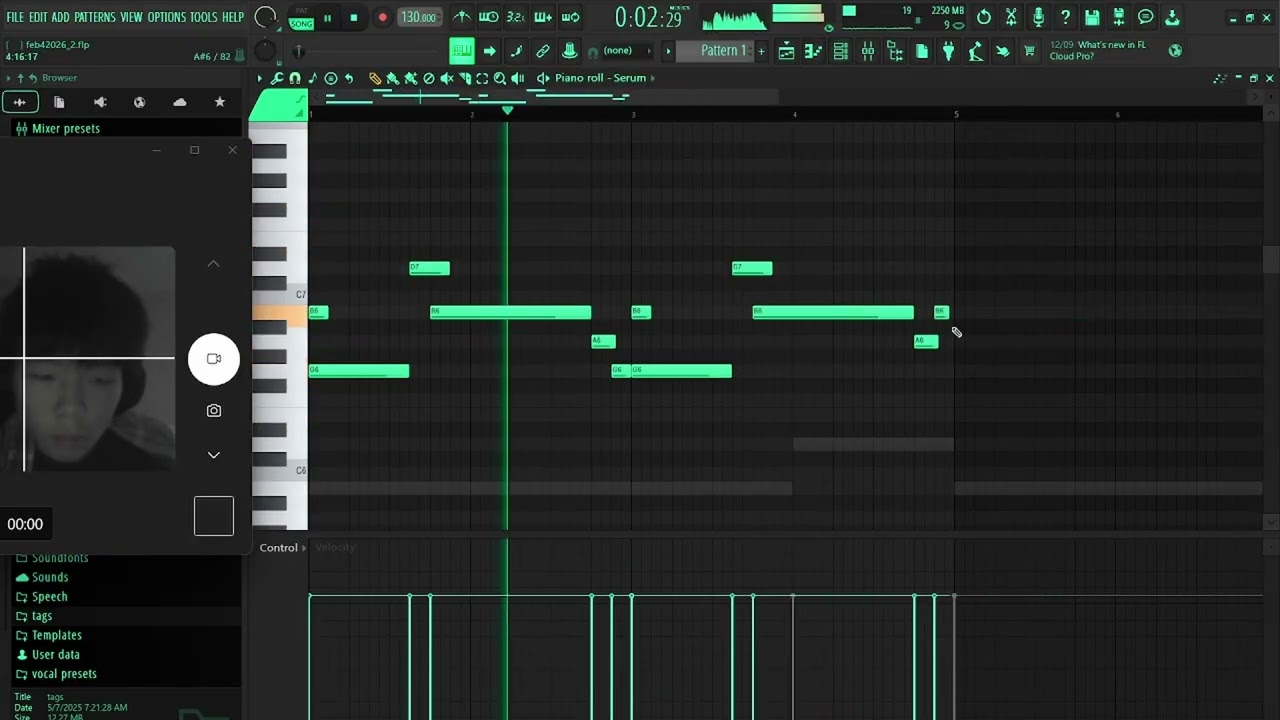The width and height of the screenshot is (1280, 720).
Task: Select the Templates browser folder
Action: point(57,635)
